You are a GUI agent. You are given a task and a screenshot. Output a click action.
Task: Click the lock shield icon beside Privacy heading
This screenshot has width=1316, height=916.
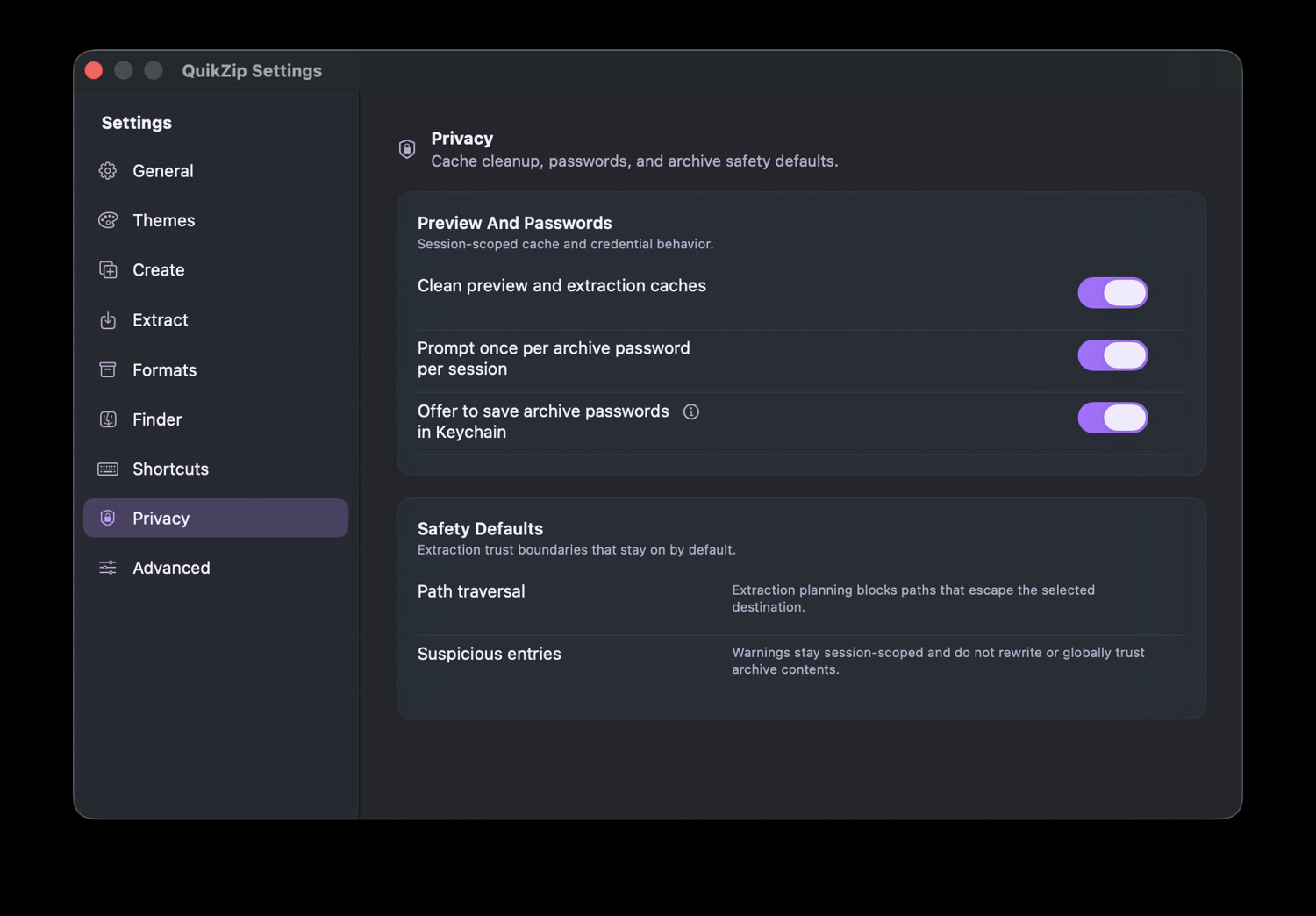pyautogui.click(x=407, y=149)
